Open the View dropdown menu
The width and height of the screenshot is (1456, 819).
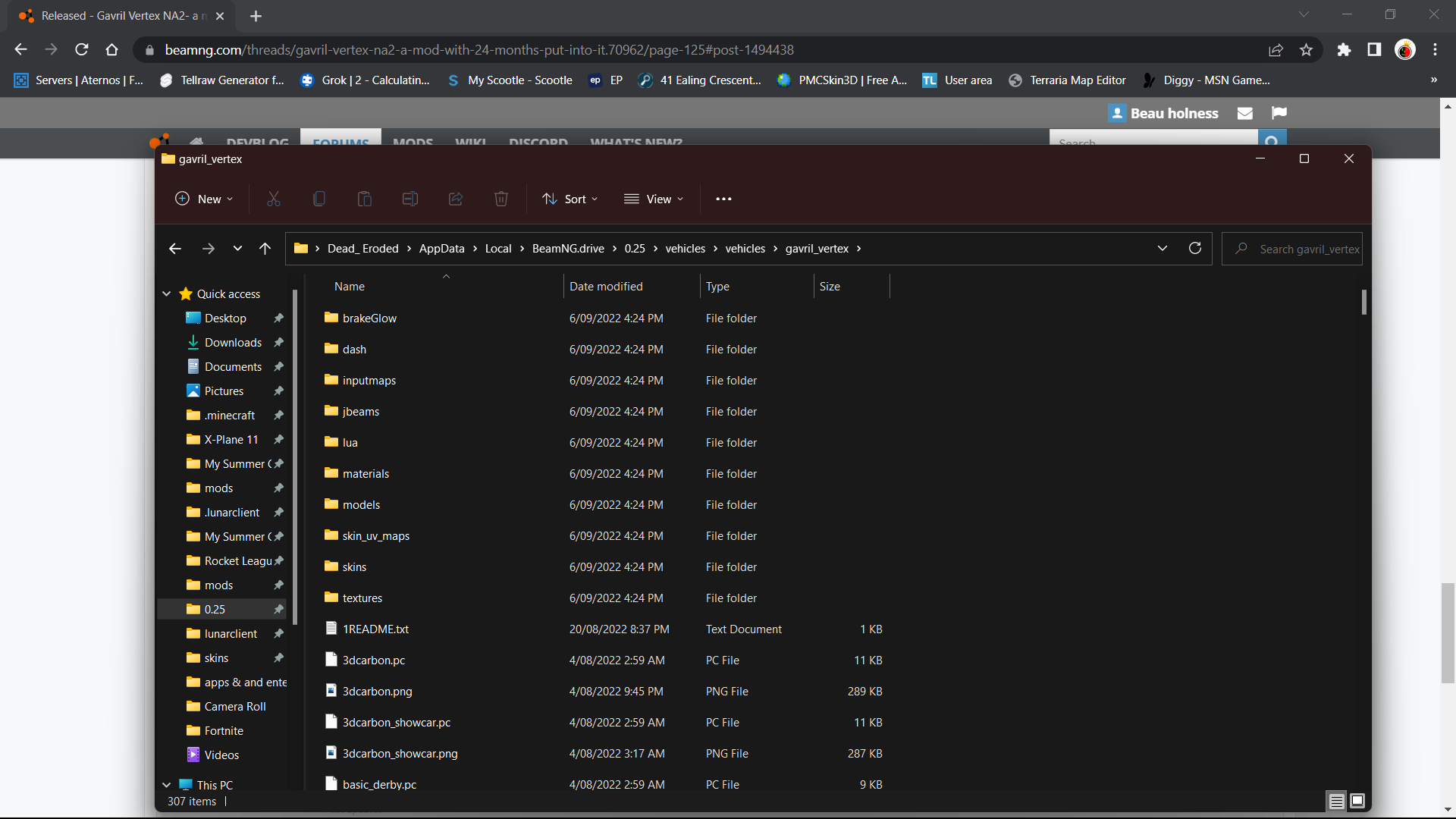[x=654, y=199]
